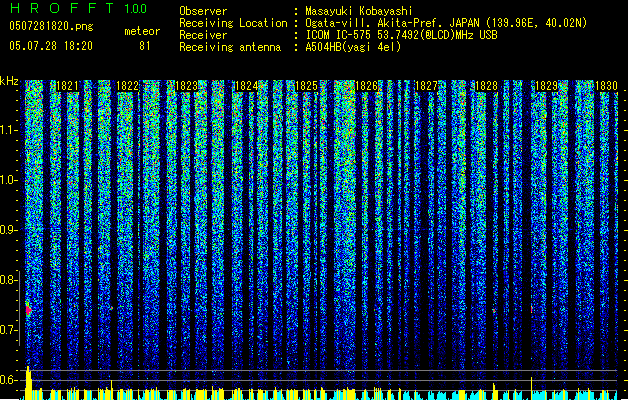
Task: Click the HROFFT title text
Action: tap(62, 8)
